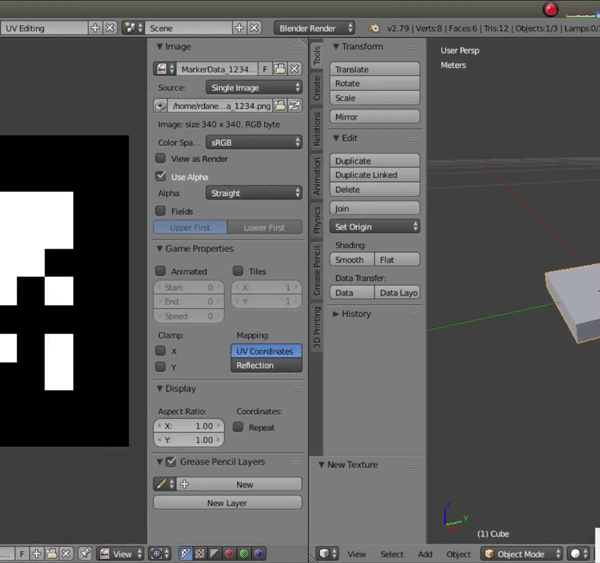Image resolution: width=600 pixels, height=563 pixels.
Task: Click the footer plus icon for new image
Action: (x=36, y=553)
